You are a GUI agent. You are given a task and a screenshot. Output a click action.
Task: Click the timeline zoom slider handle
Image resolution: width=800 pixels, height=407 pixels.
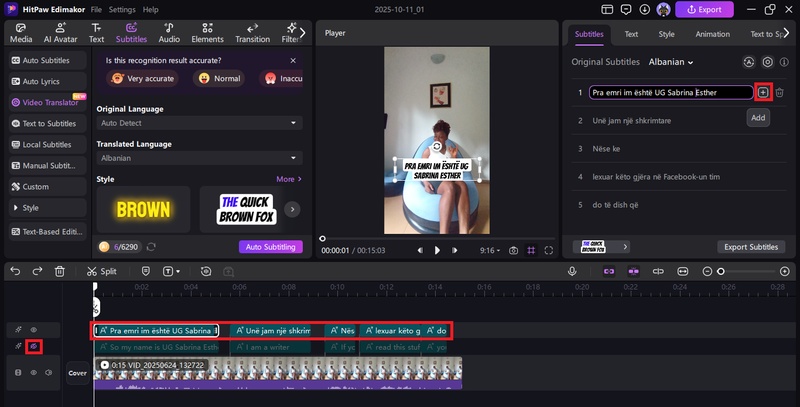pyautogui.click(x=720, y=271)
